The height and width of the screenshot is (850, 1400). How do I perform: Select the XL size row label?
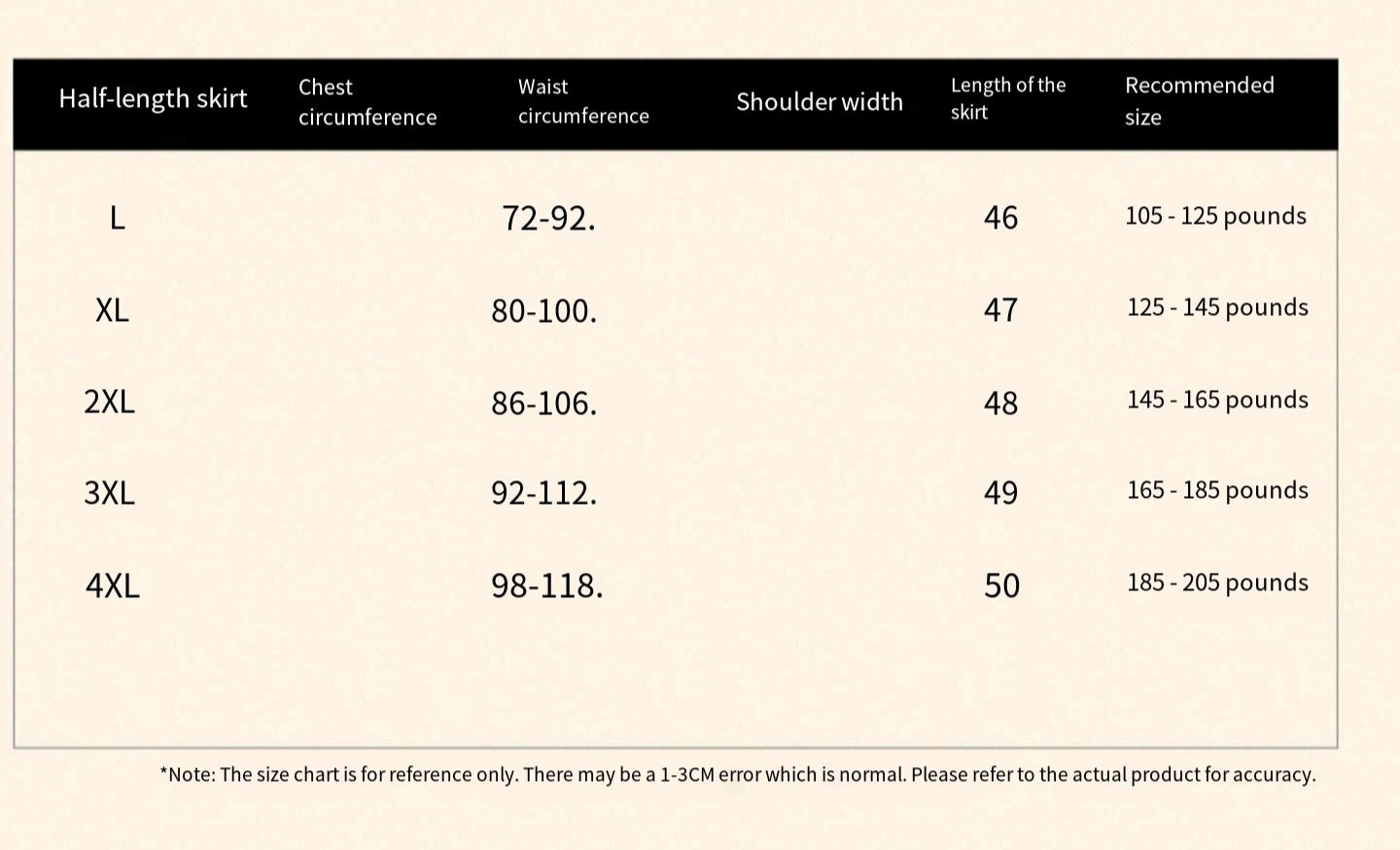point(112,310)
